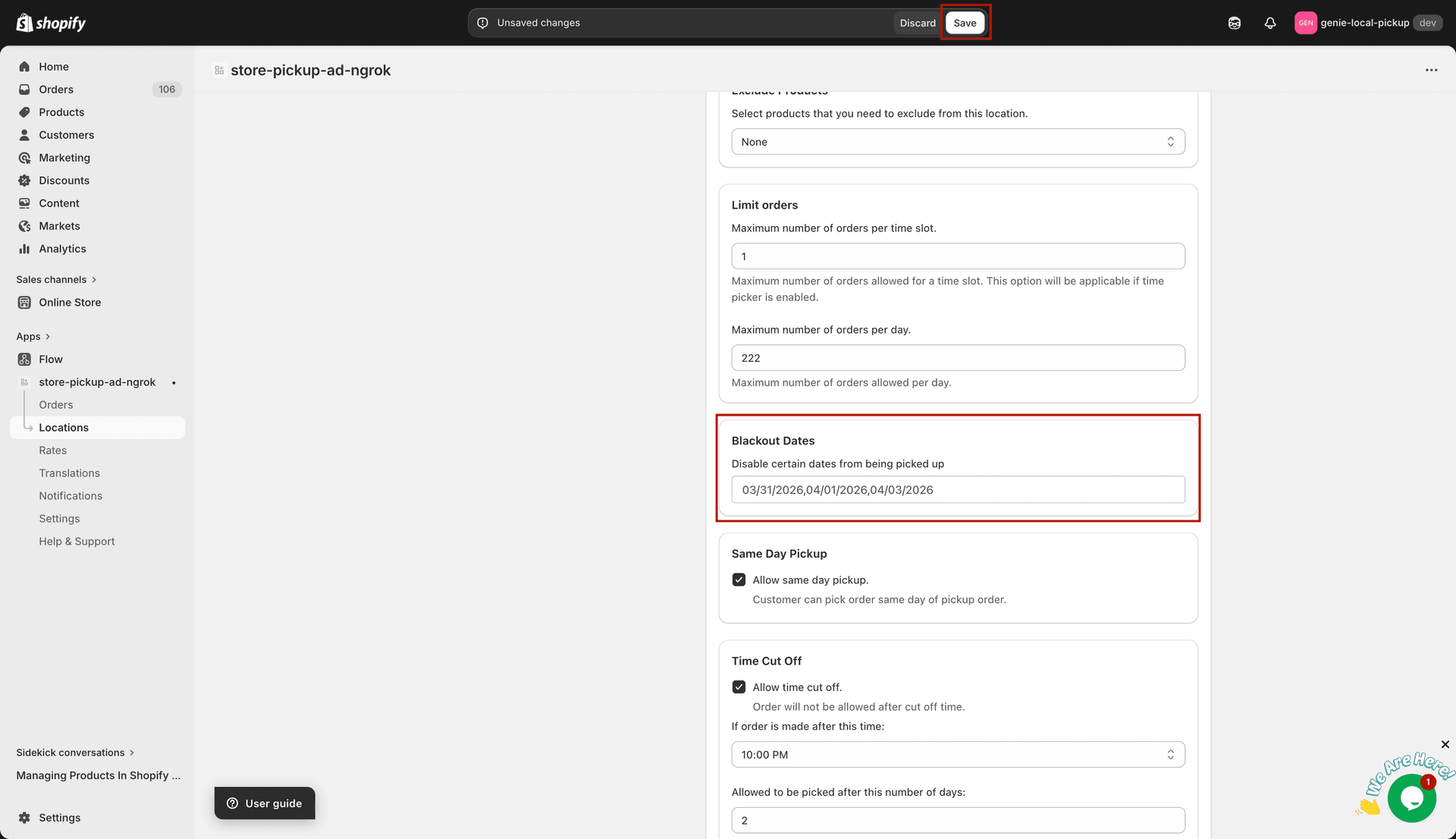Open the Orders section from the sidebar
This screenshot has height=839, width=1456.
(x=56, y=89)
